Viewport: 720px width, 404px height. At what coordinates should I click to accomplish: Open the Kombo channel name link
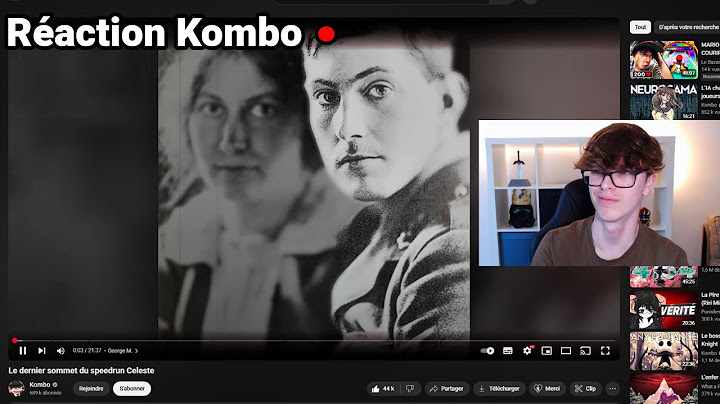coord(39,385)
